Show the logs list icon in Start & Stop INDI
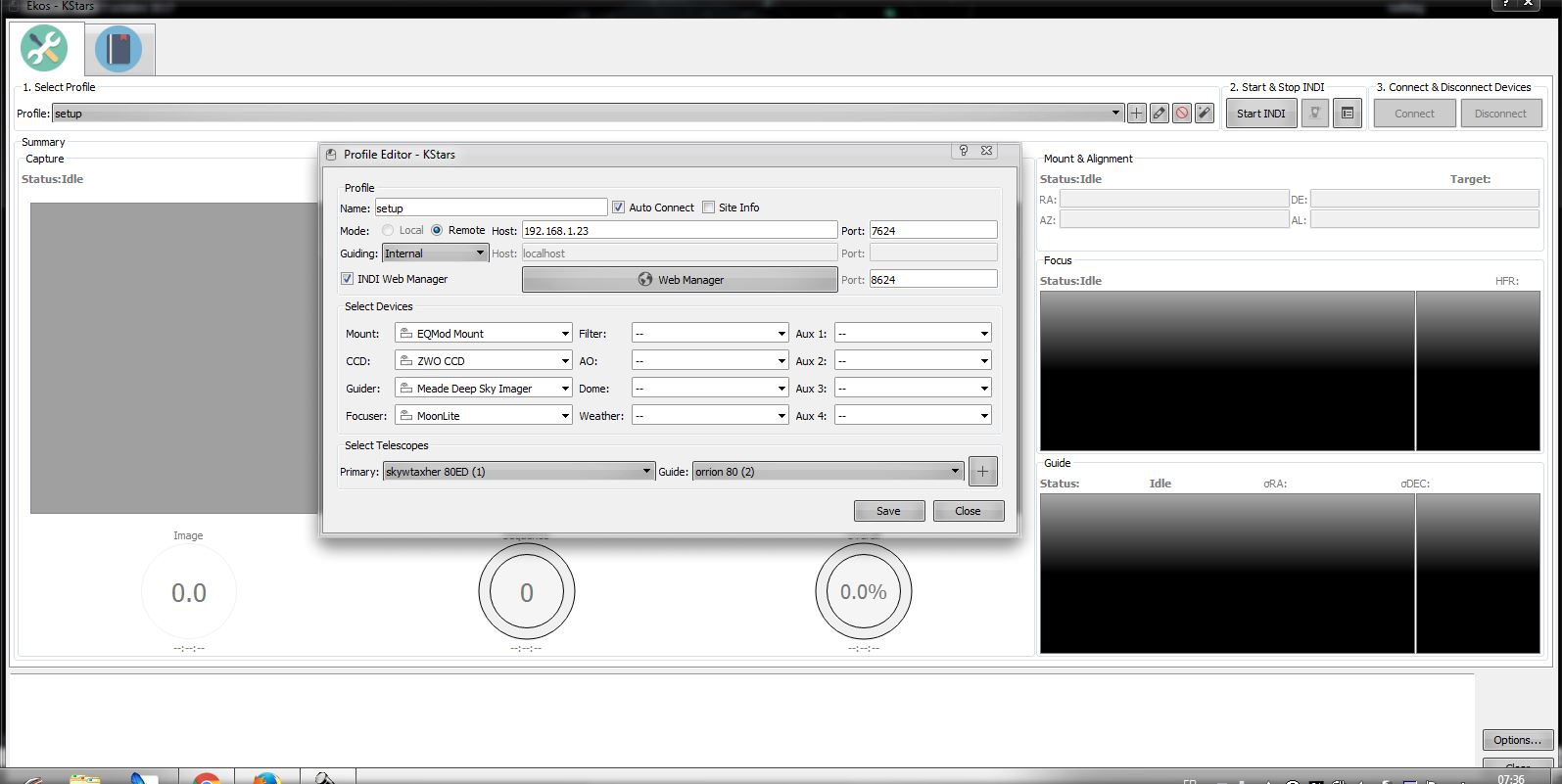This screenshot has width=1562, height=784. [x=1348, y=114]
